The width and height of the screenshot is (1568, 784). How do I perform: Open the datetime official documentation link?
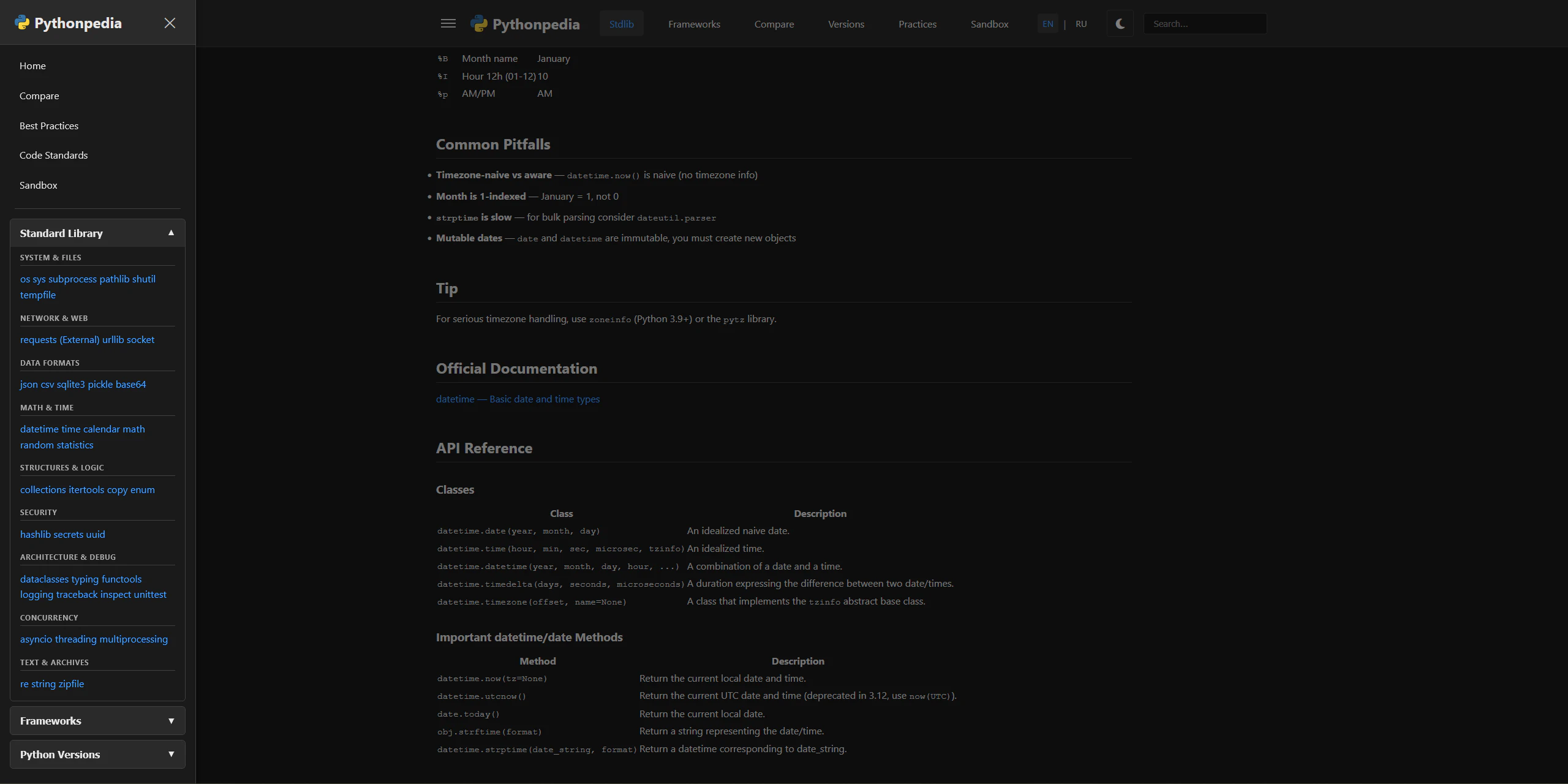(x=518, y=399)
